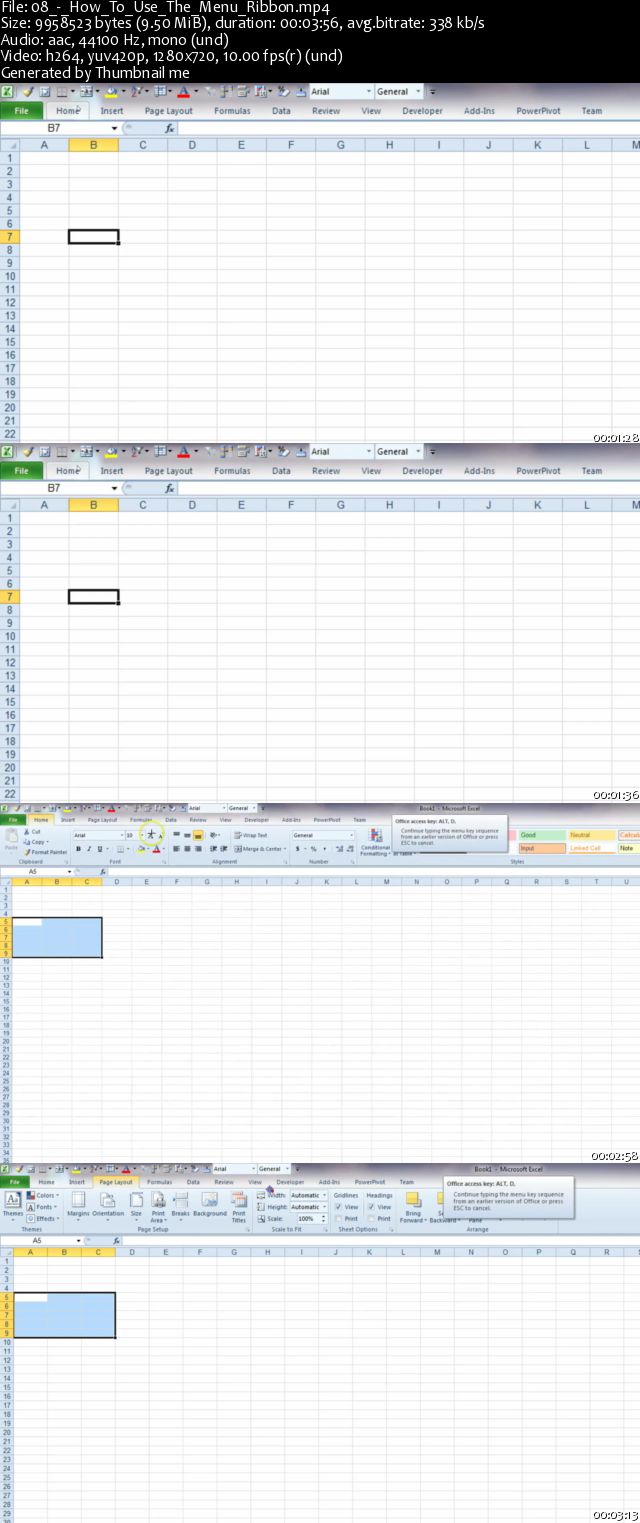Viewport: 640px width, 1523px height.
Task: Open the green File tab in the 00:01:28 frame
Action: [21, 111]
